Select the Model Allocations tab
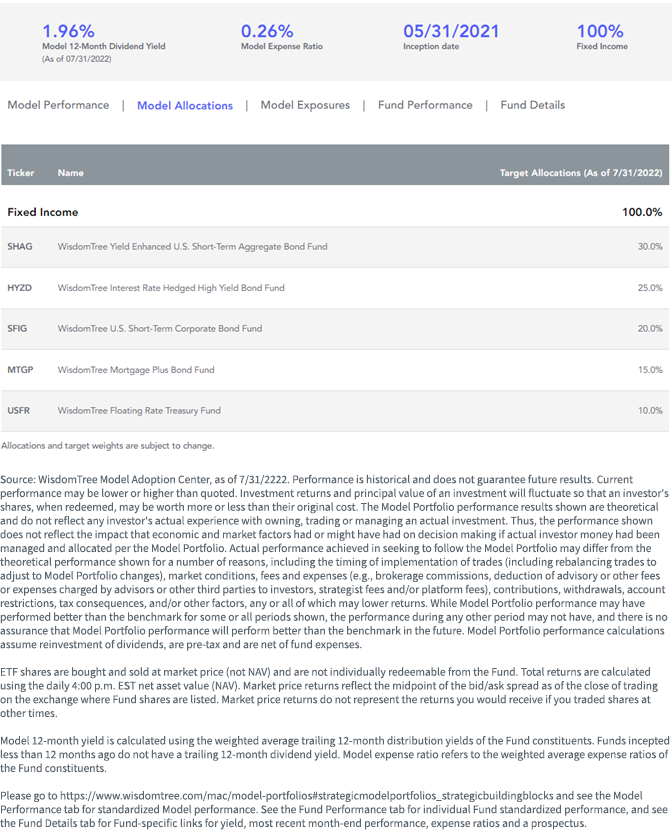672x840 pixels. (x=185, y=106)
